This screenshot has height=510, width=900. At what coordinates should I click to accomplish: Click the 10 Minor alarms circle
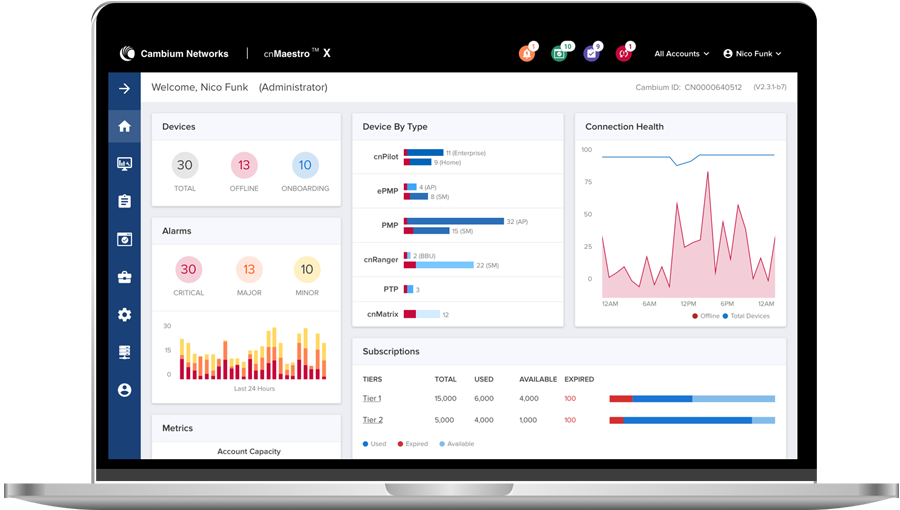(x=307, y=269)
